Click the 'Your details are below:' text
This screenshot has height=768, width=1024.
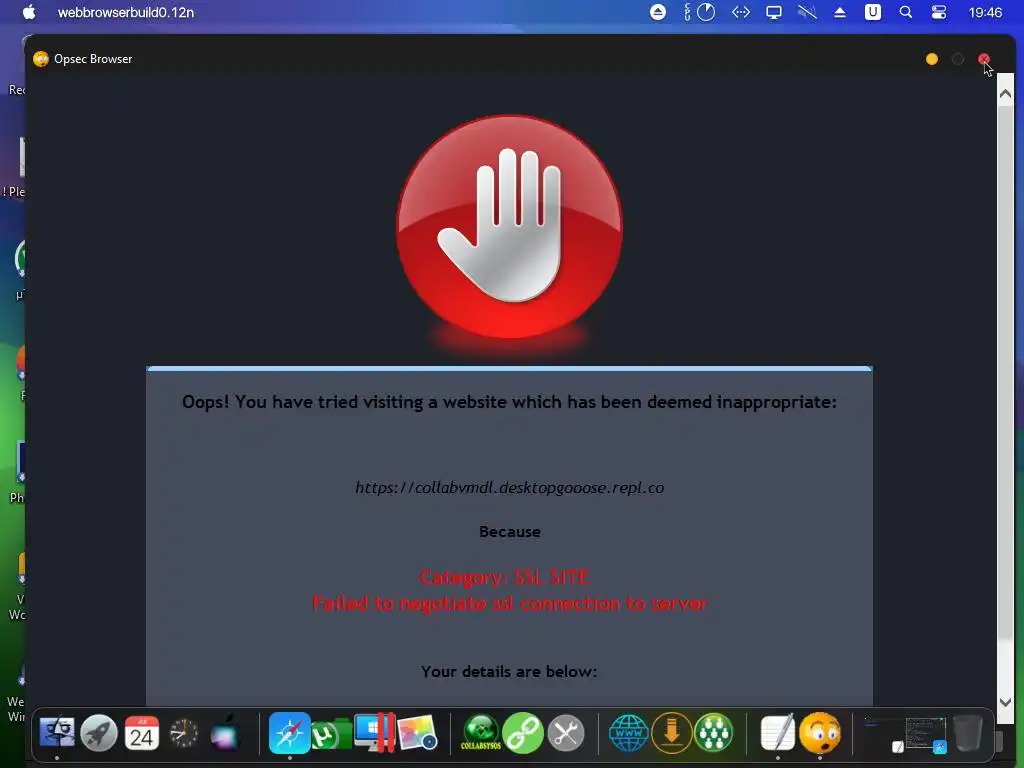coord(509,672)
